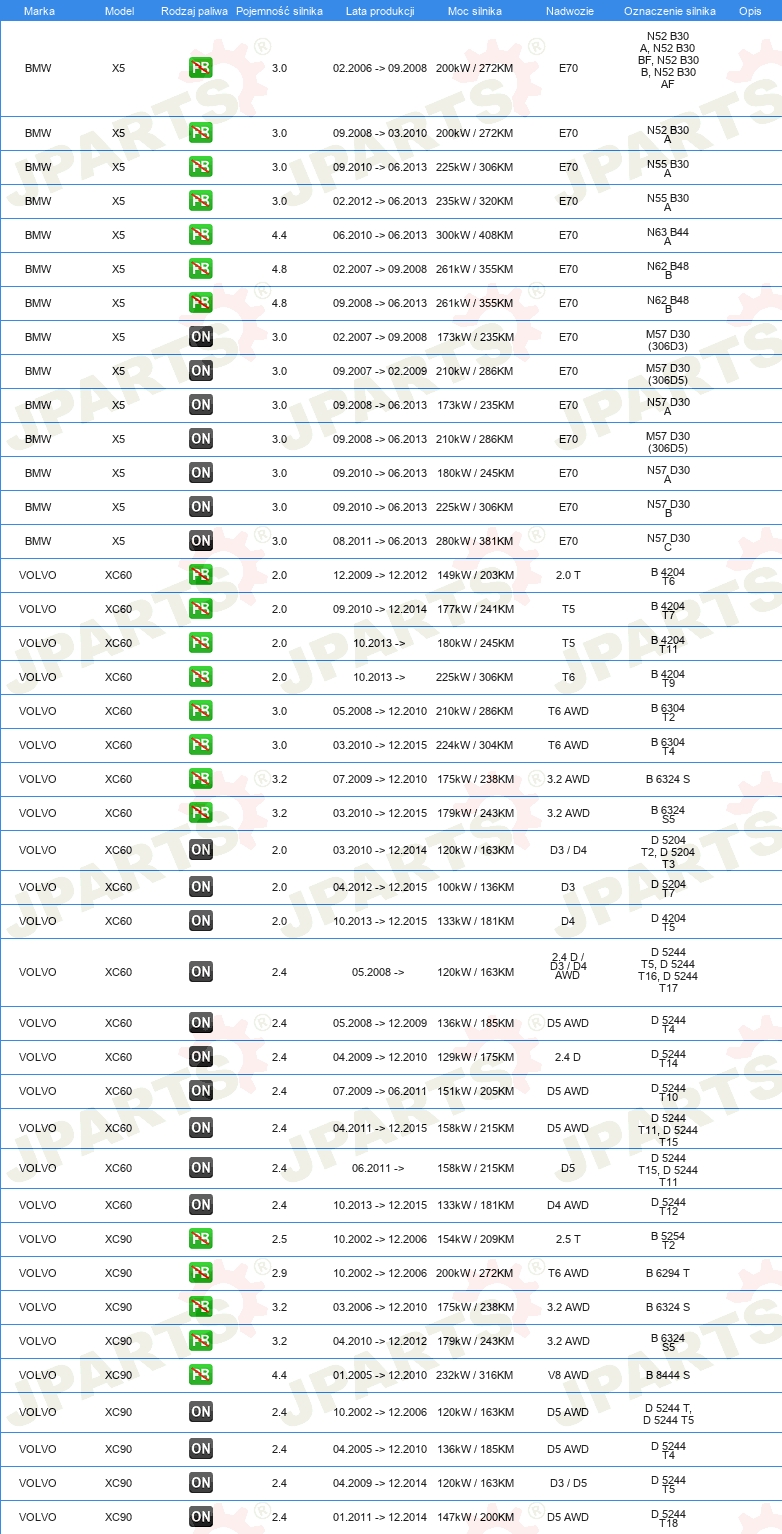Click the petrol icon in the XC90 B 6294 T row
This screenshot has width=782, height=1534.
[201, 1273]
